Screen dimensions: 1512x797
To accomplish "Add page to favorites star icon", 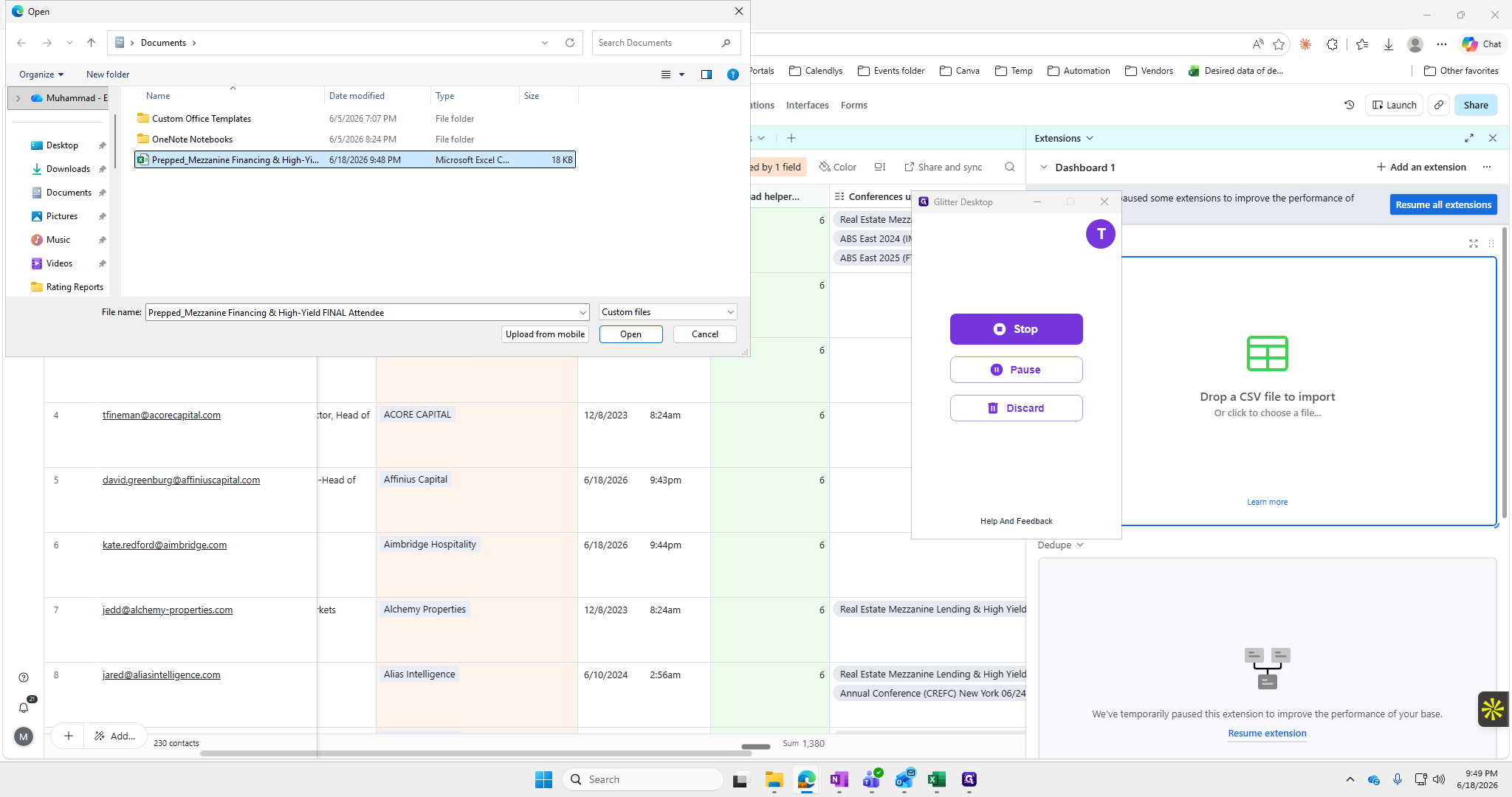I will 1279,44.
